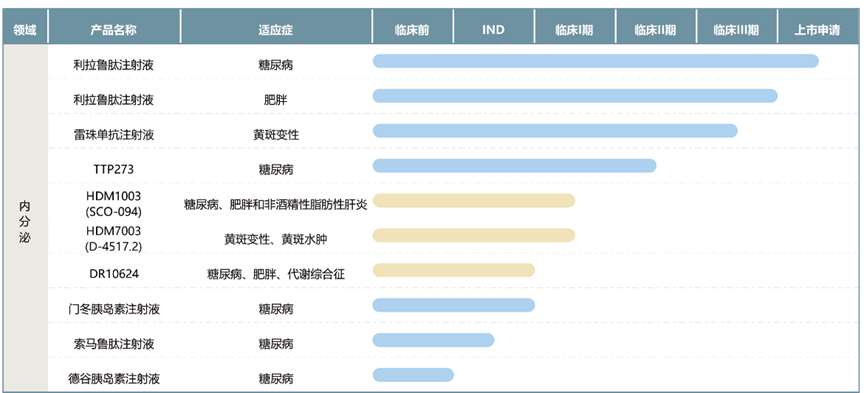Click the 门冬胰岛素注射液 progress bar
Screen dimensions: 864x393
pos(453,305)
